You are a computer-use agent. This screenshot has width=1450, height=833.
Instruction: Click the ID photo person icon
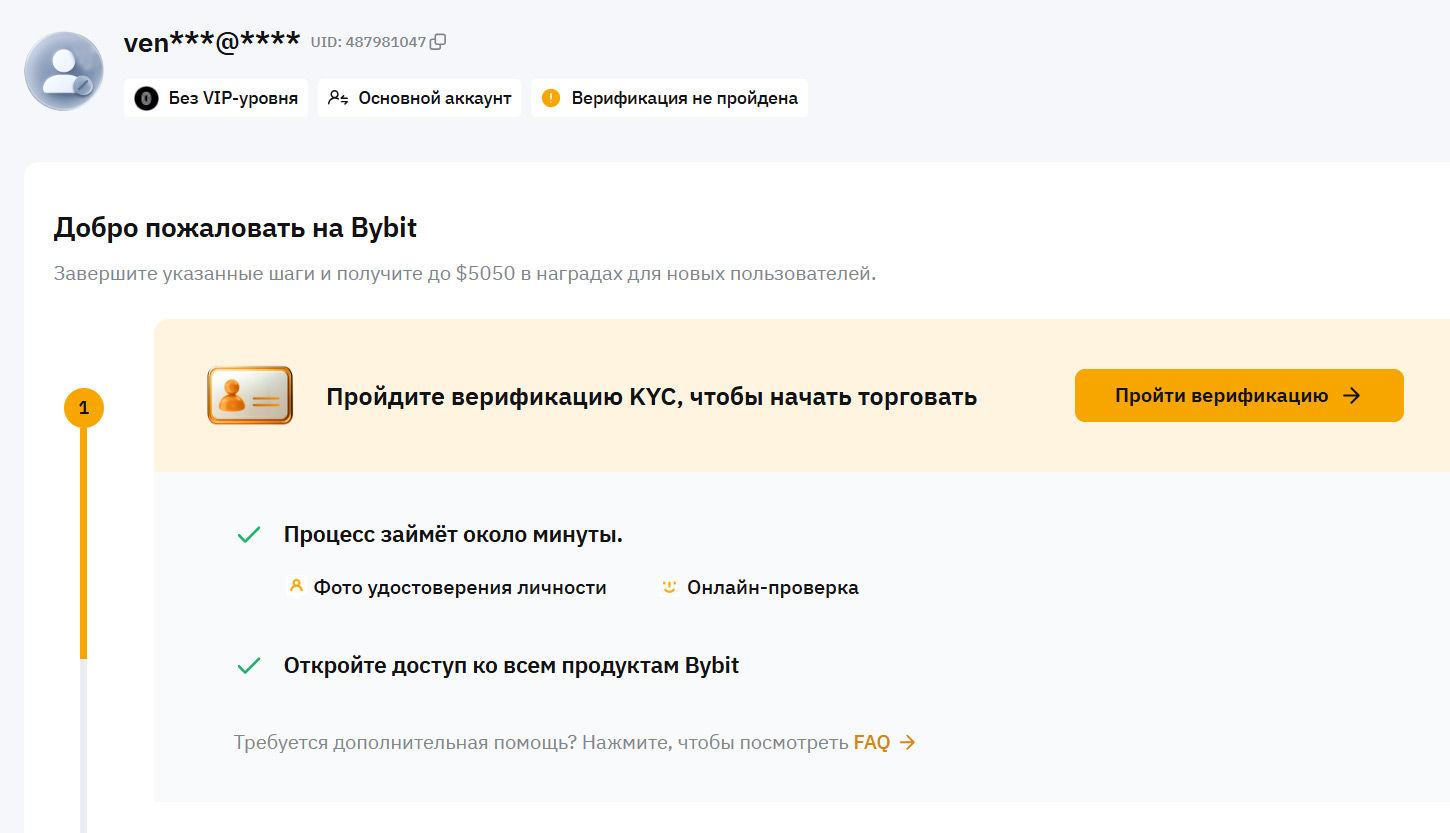pyautogui.click(x=295, y=586)
